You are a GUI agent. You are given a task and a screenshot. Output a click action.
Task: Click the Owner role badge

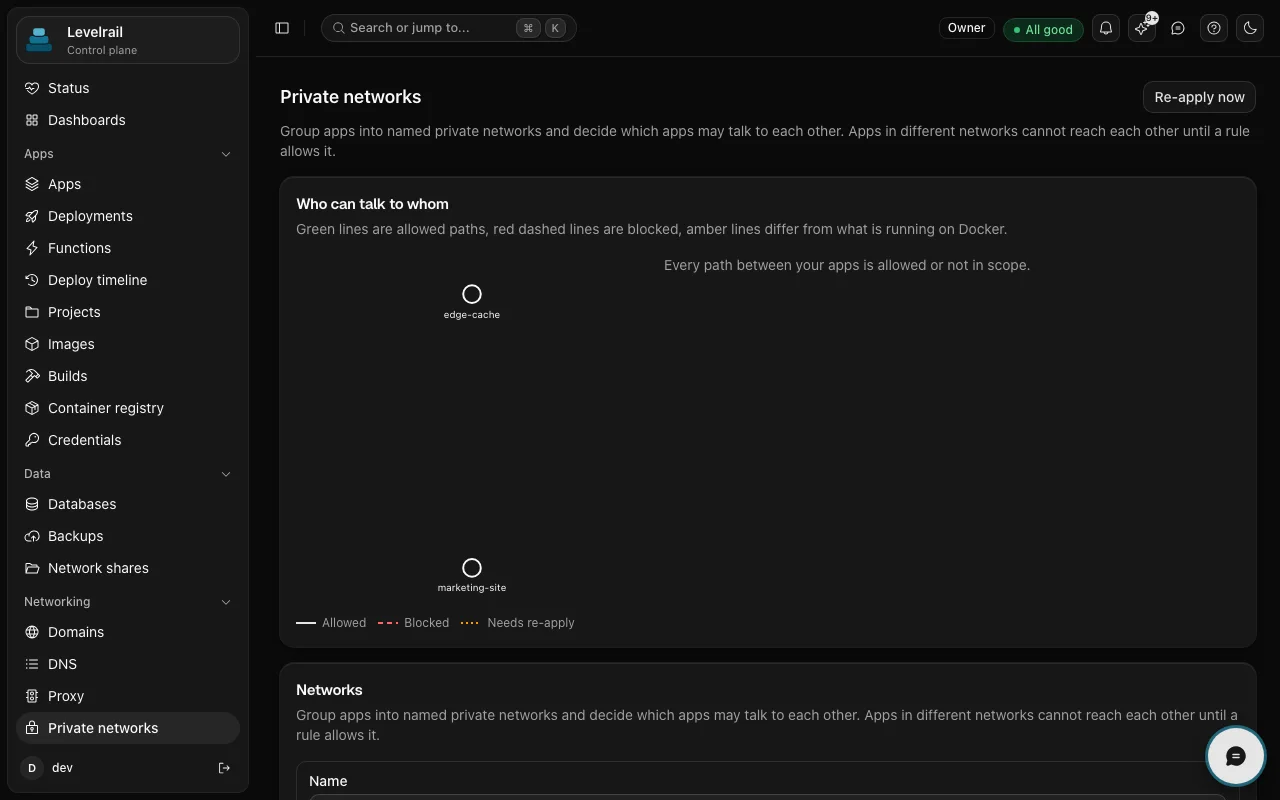point(966,28)
